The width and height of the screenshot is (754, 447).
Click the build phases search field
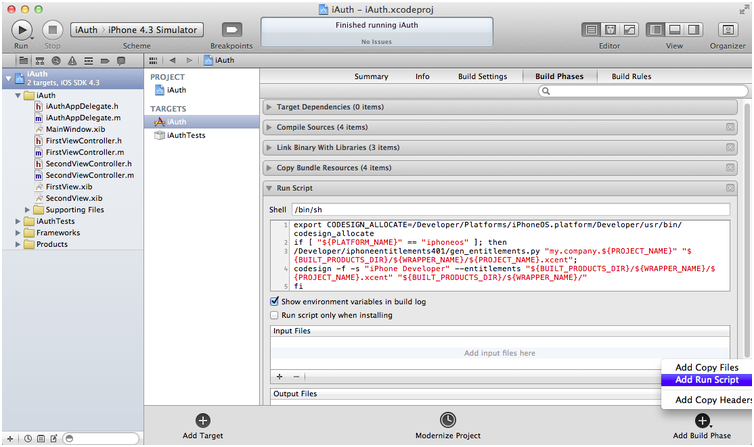point(643,91)
